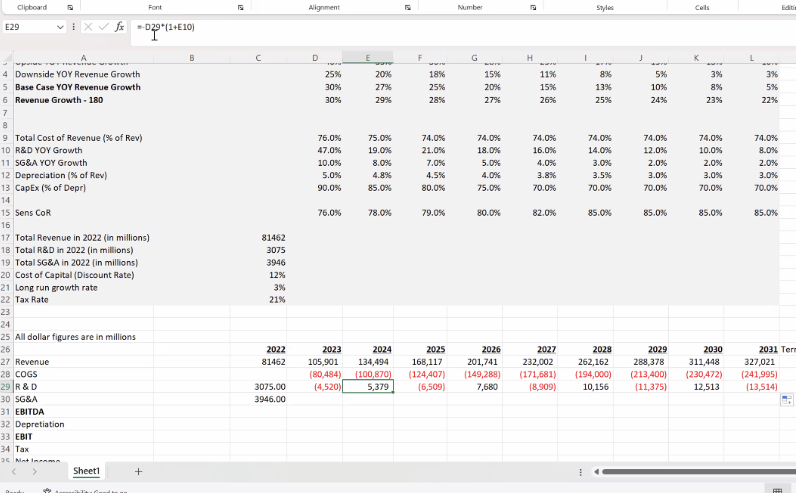Expand the Name Box dropdown arrow
796x493 pixels.
click(60, 27)
